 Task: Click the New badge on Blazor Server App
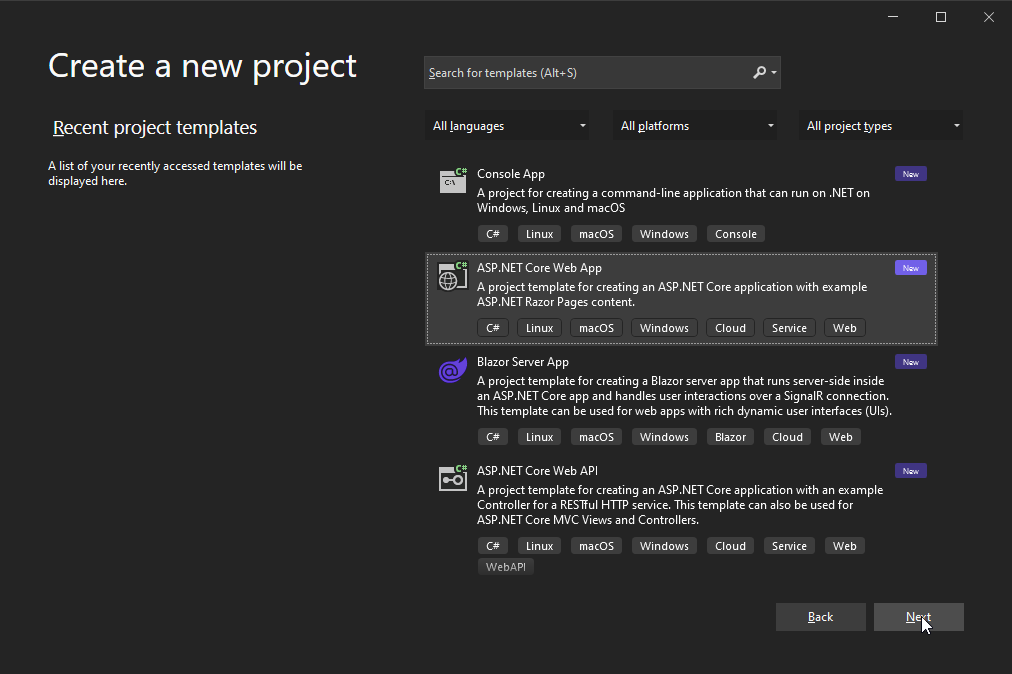tap(911, 362)
